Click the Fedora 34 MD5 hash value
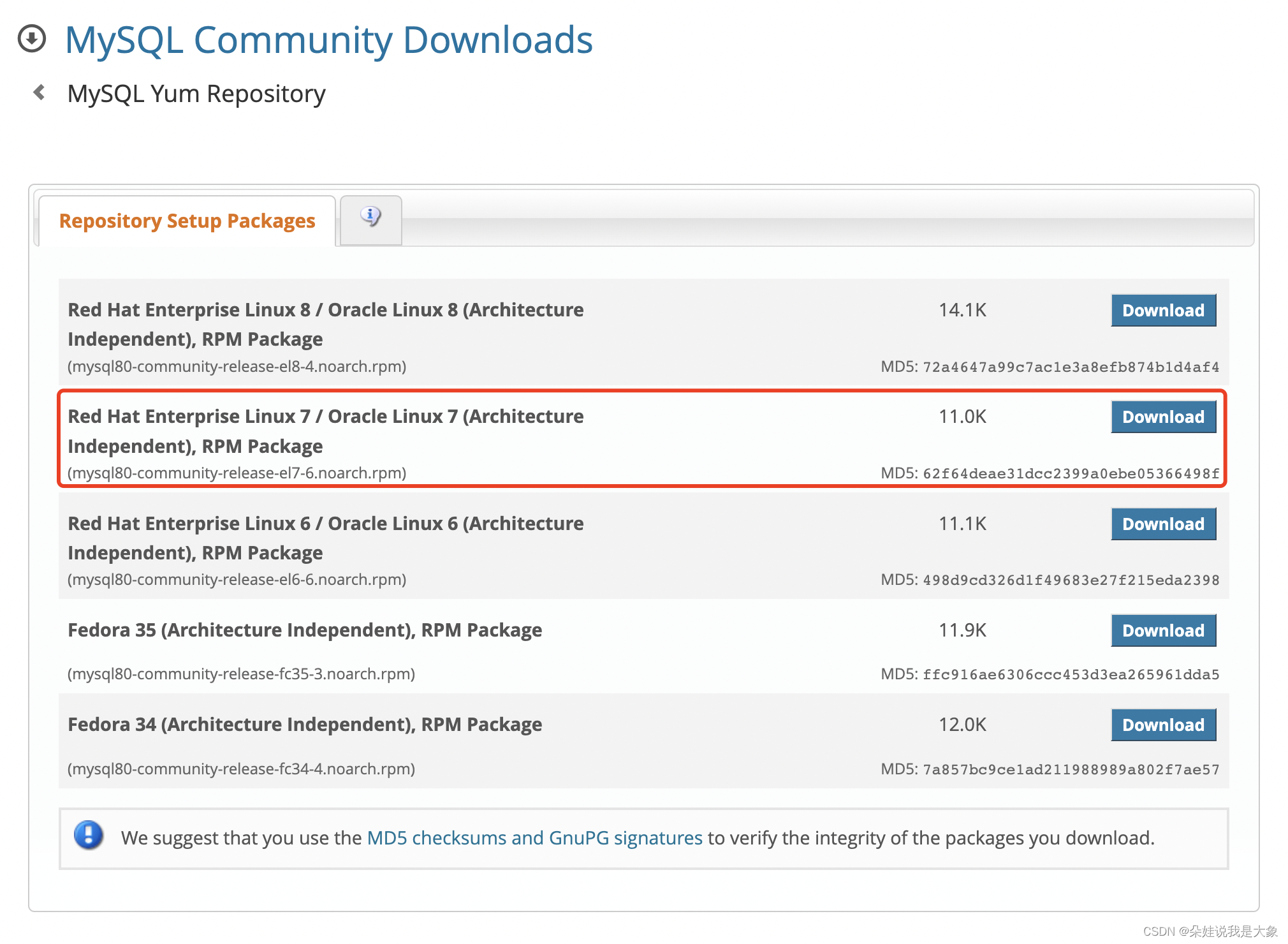This screenshot has height=944, width=1288. coord(1071,770)
